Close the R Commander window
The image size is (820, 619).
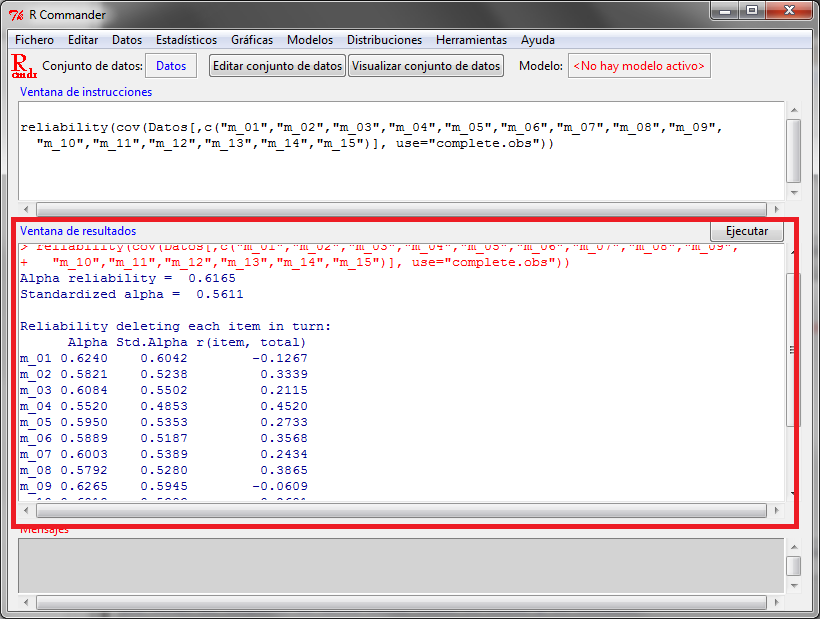click(790, 11)
